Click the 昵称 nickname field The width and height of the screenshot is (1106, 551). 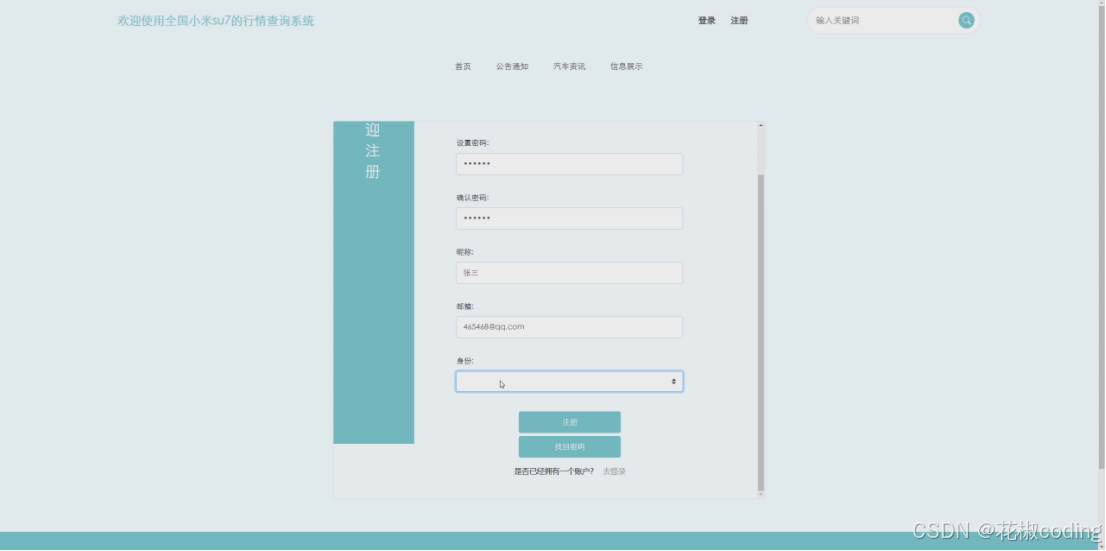coord(569,272)
